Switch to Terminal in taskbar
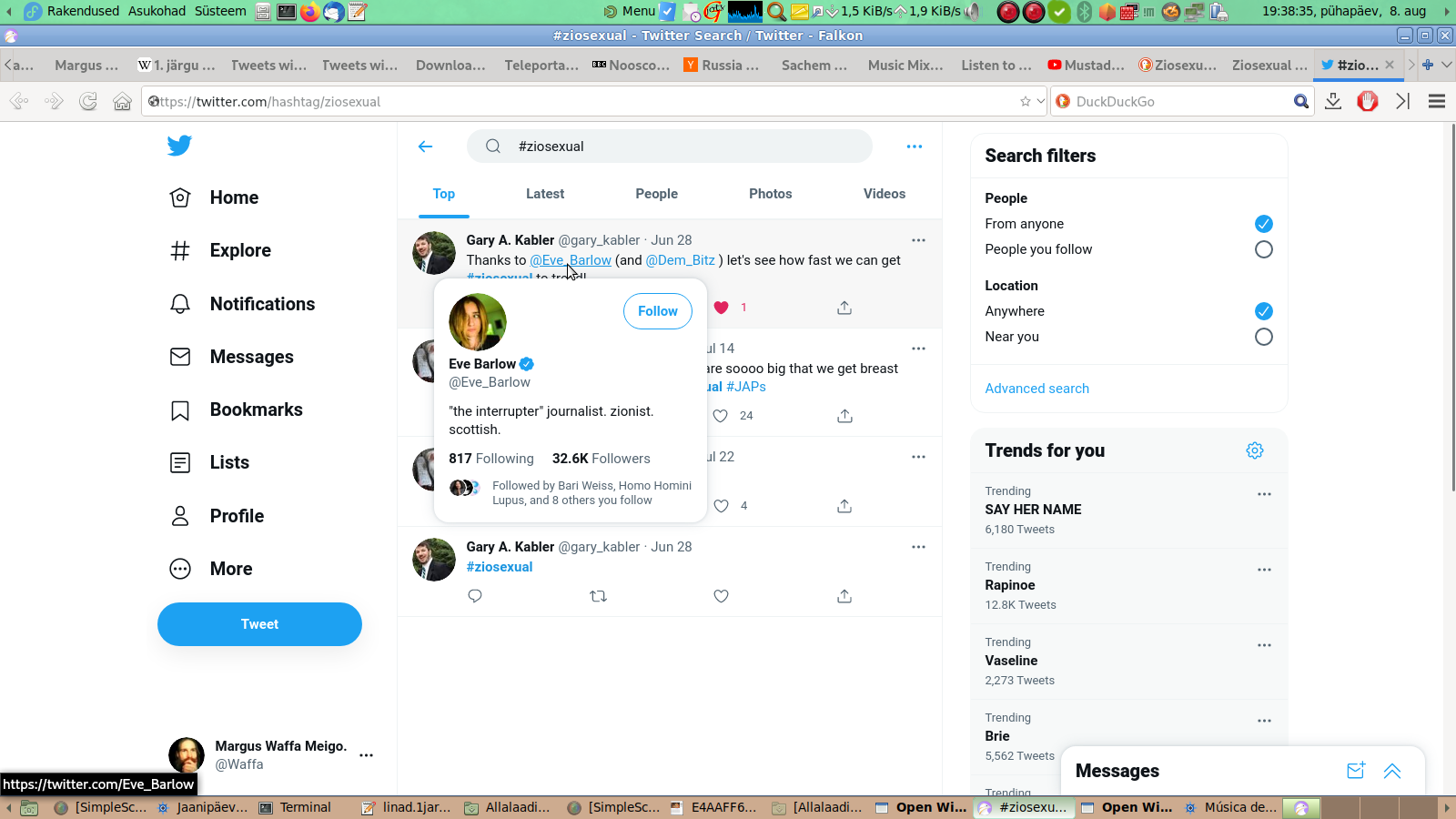1456x819 pixels. (295, 807)
